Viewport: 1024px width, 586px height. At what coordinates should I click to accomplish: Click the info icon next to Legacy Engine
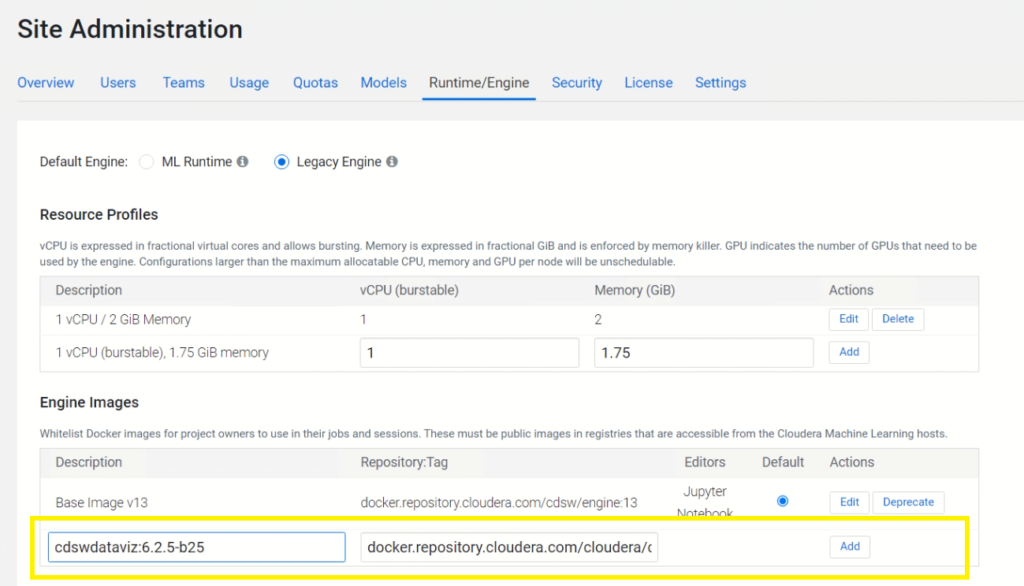click(x=392, y=161)
